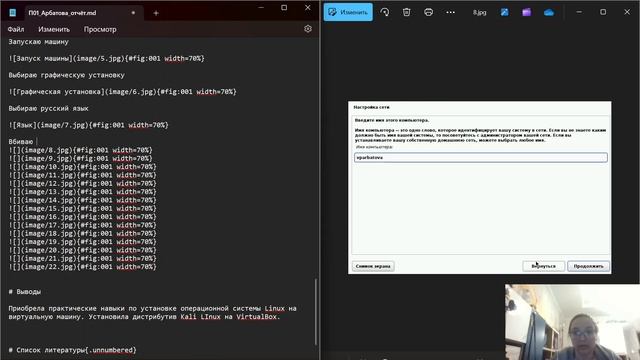Open the Файл menu in Notepad
The height and width of the screenshot is (360, 640).
pyautogui.click(x=16, y=29)
